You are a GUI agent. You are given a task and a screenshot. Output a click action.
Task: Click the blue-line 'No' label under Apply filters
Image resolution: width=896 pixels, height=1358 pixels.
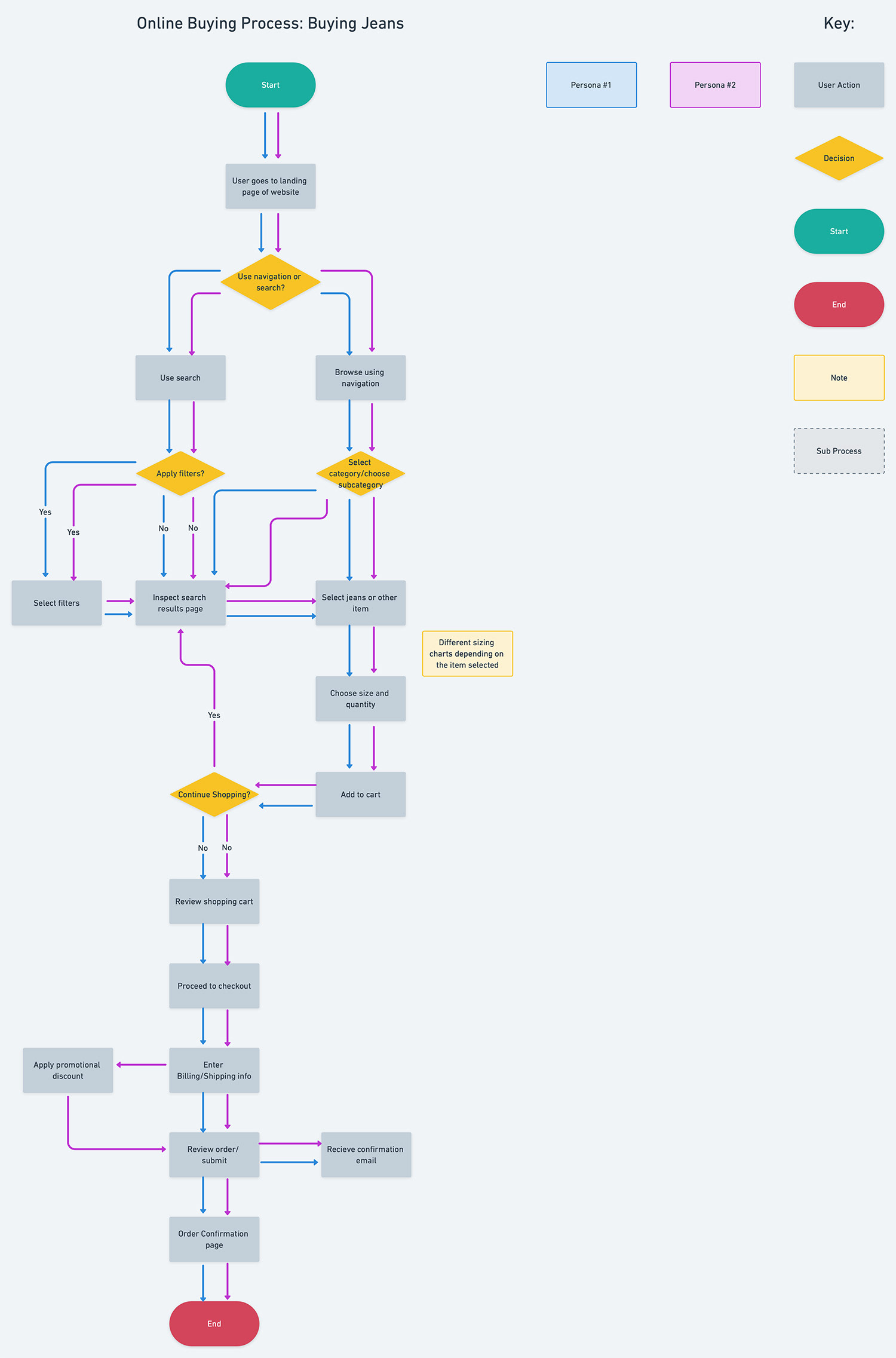click(164, 529)
